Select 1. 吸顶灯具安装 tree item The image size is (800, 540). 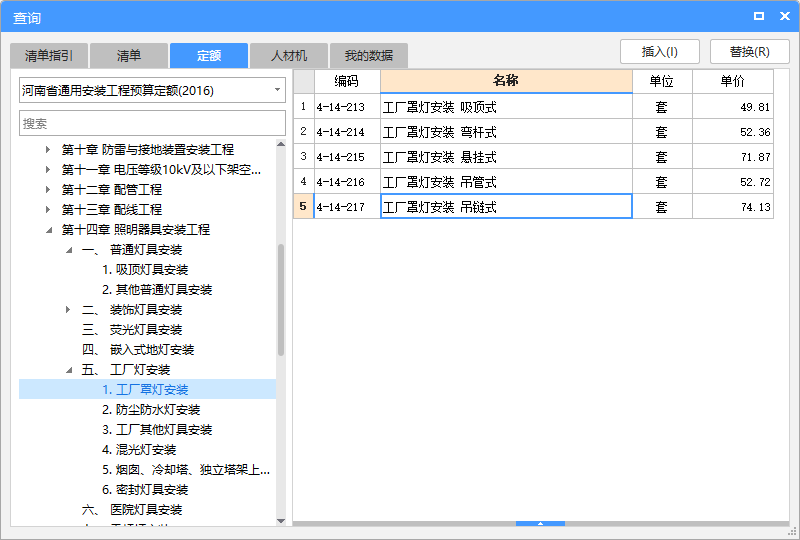coord(145,269)
